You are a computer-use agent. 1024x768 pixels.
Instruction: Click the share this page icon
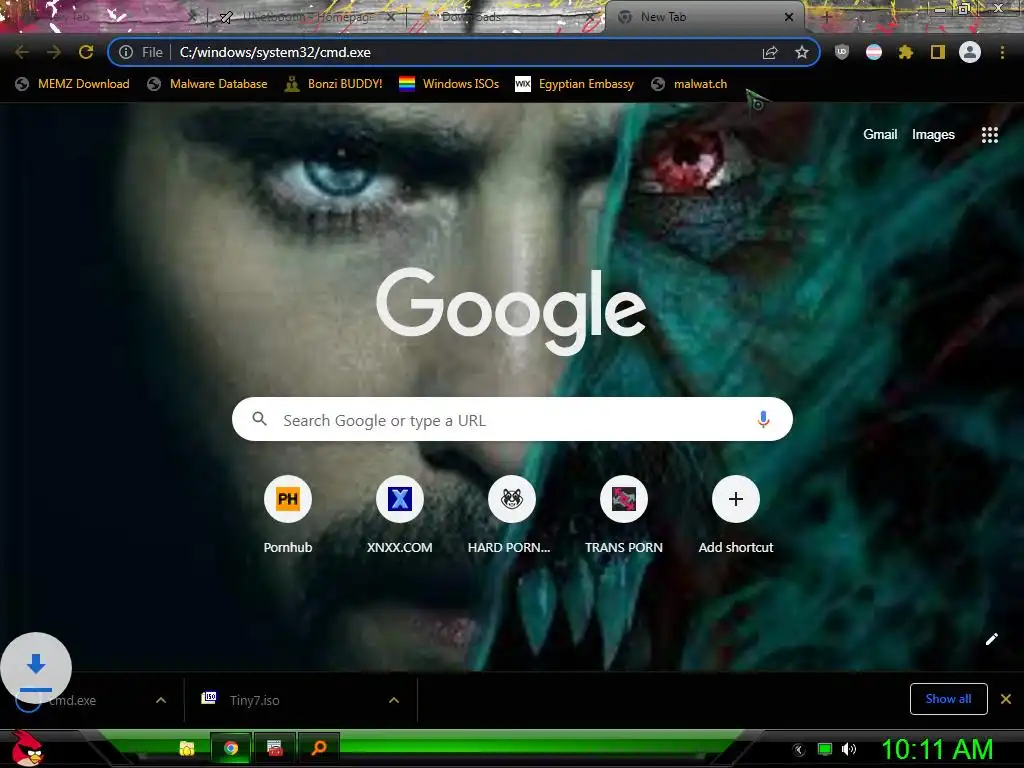click(x=770, y=52)
